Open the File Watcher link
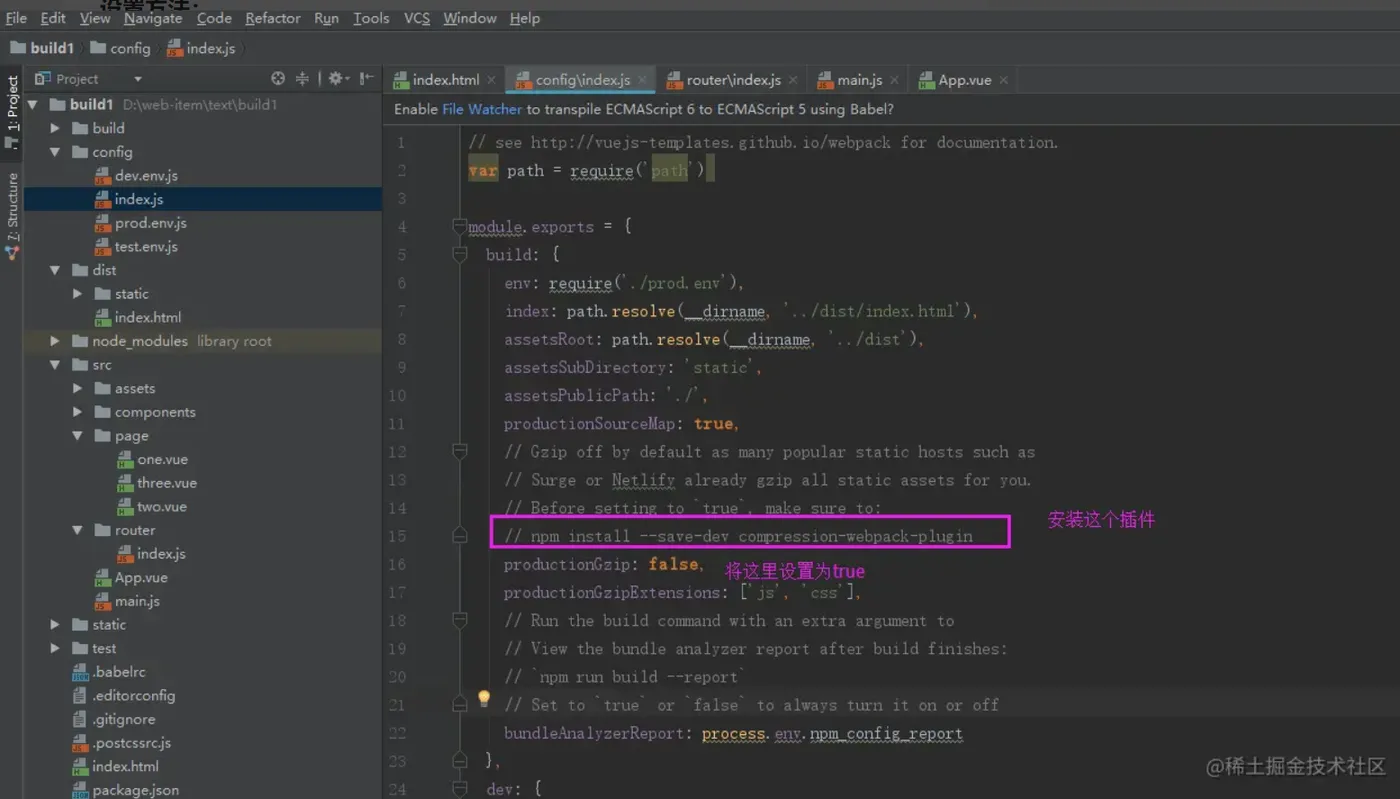Image resolution: width=1400 pixels, height=799 pixels. [482, 109]
